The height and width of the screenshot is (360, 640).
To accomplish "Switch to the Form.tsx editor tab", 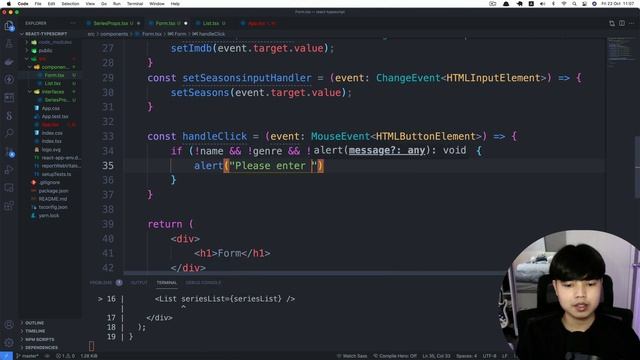I will point(168,23).
